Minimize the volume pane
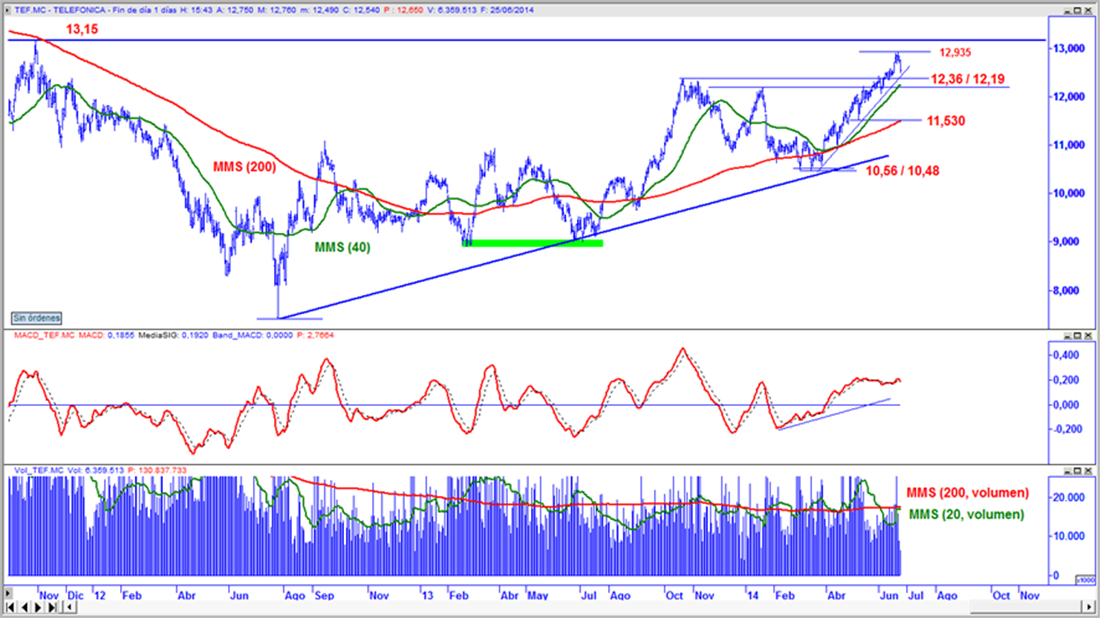Screen dimensions: 1100x618 1067,471
